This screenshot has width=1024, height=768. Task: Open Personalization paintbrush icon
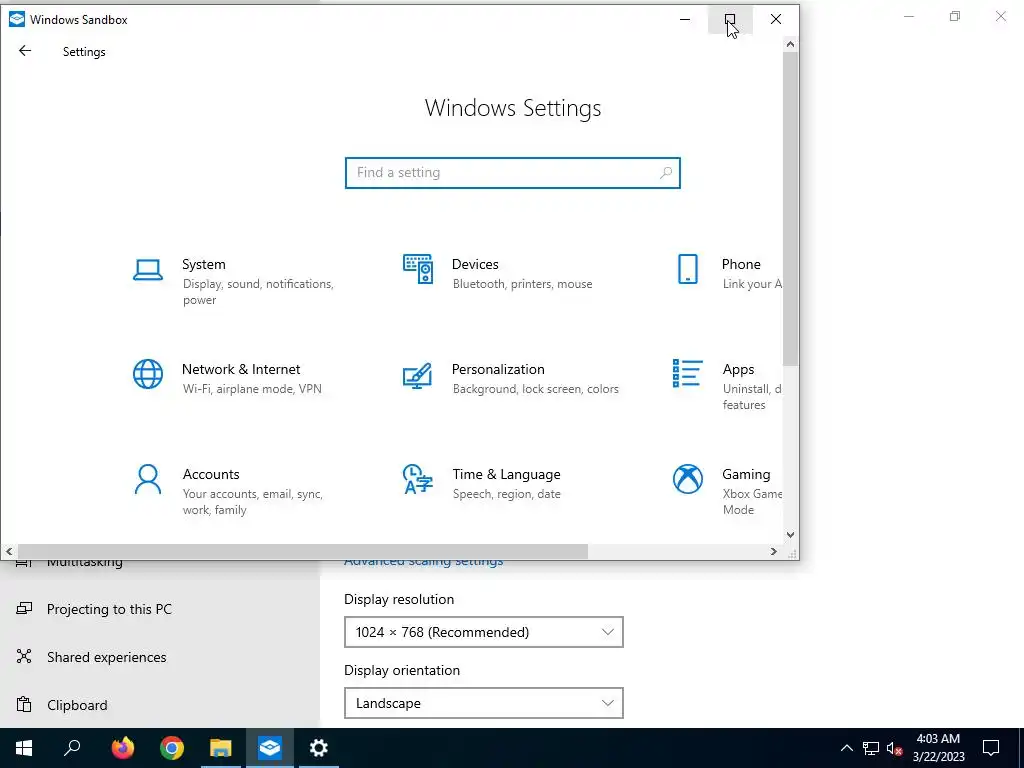click(417, 376)
